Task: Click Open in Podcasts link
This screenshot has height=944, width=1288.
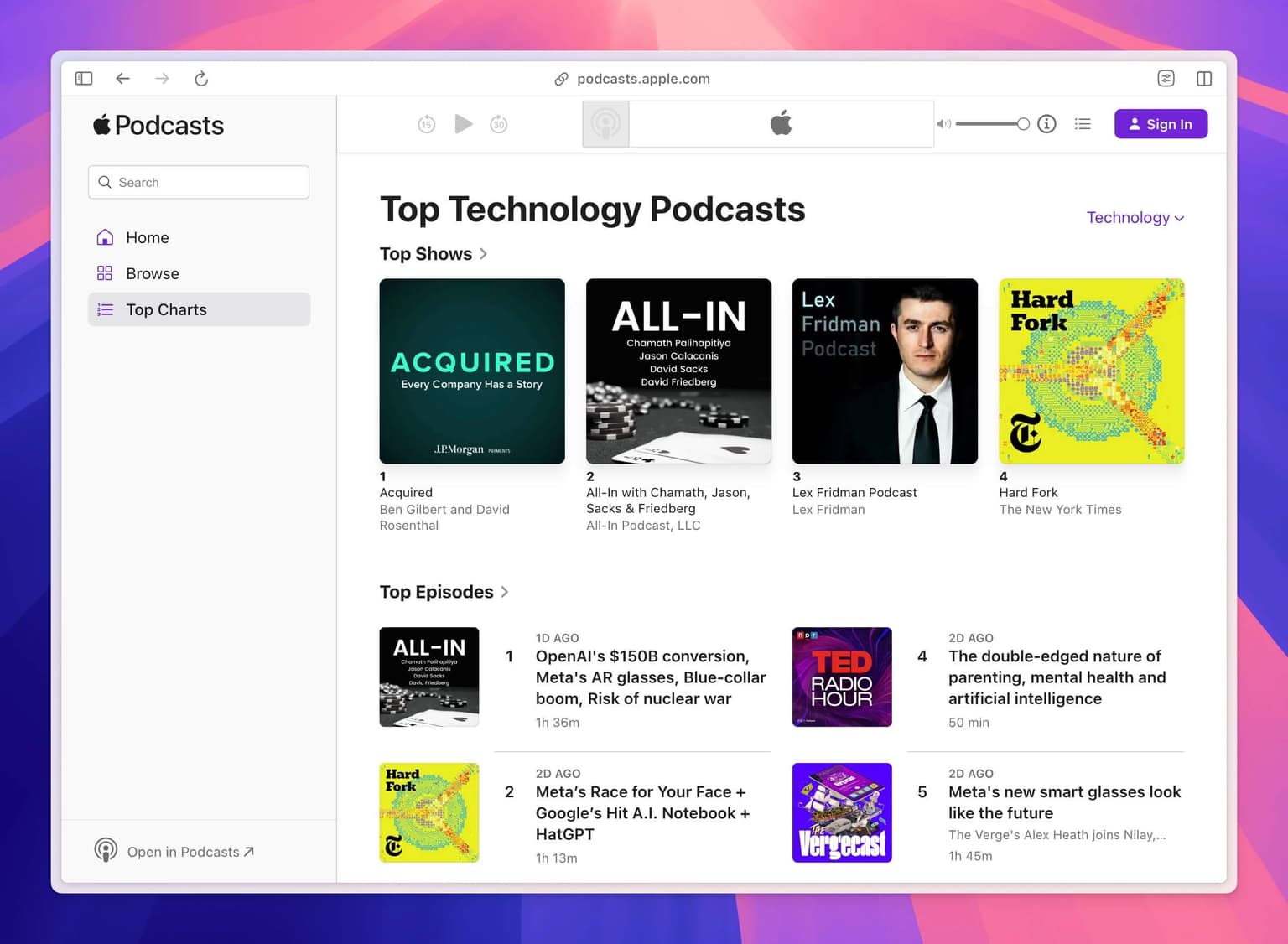Action: click(x=190, y=852)
